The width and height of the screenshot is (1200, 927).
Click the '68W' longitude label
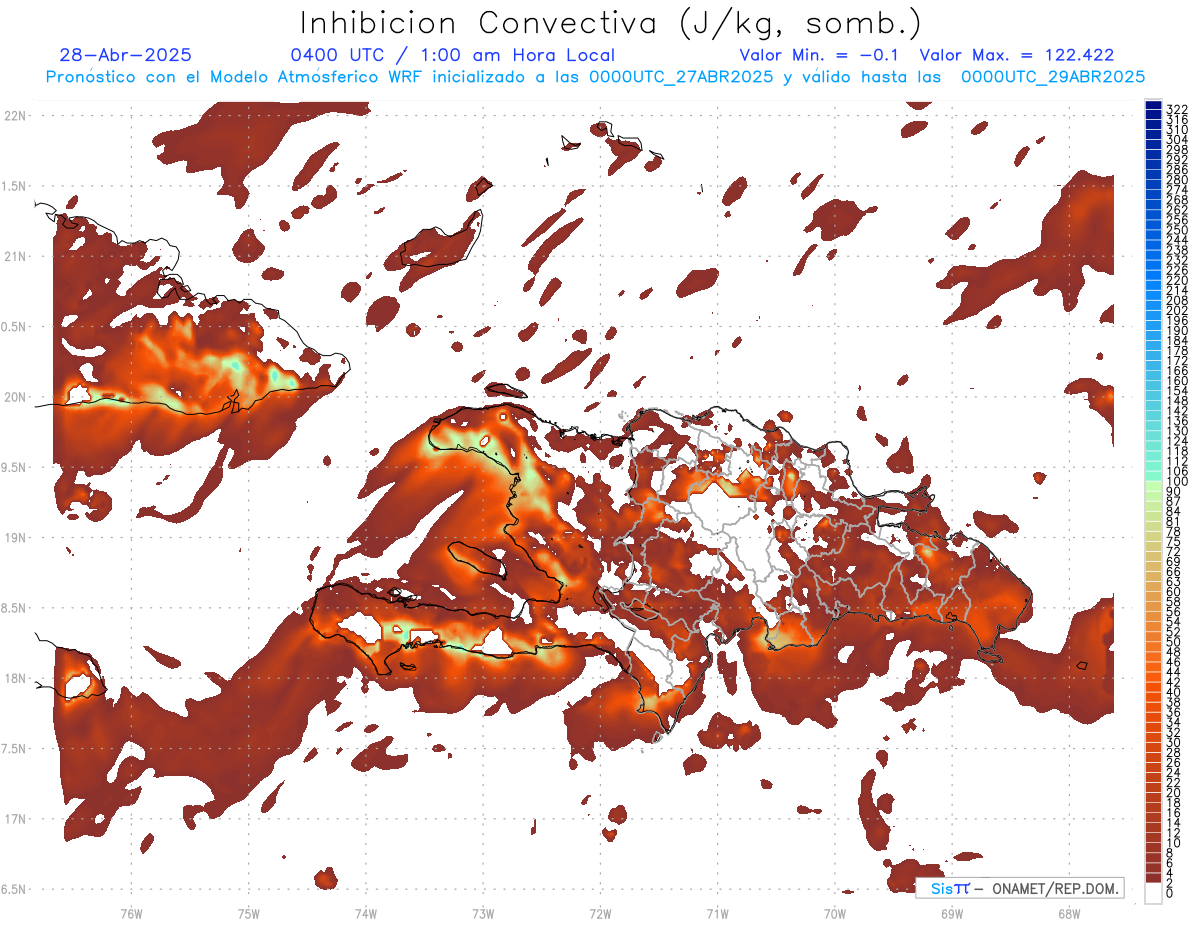click(1069, 914)
